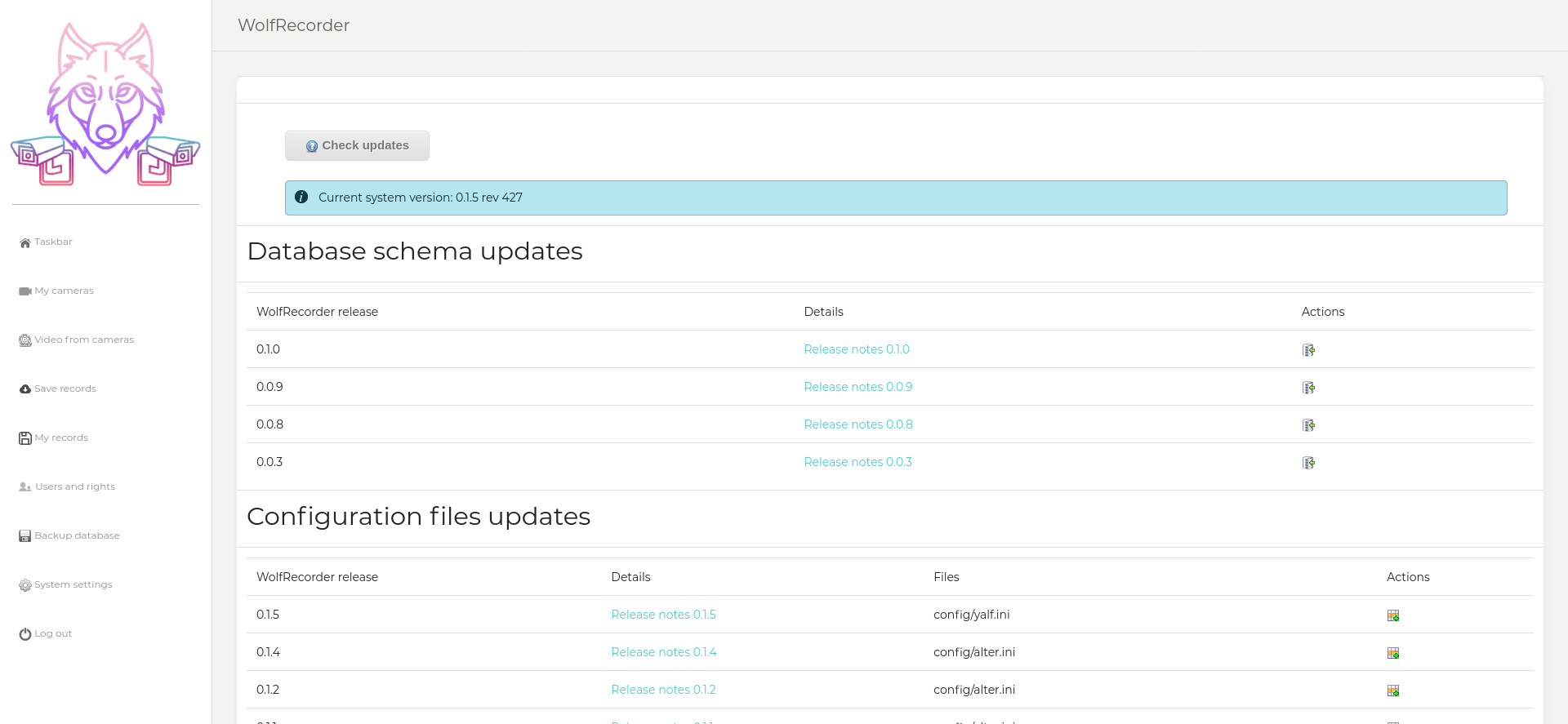Go to Backup database page
The width and height of the screenshot is (1568, 724).
(x=77, y=536)
